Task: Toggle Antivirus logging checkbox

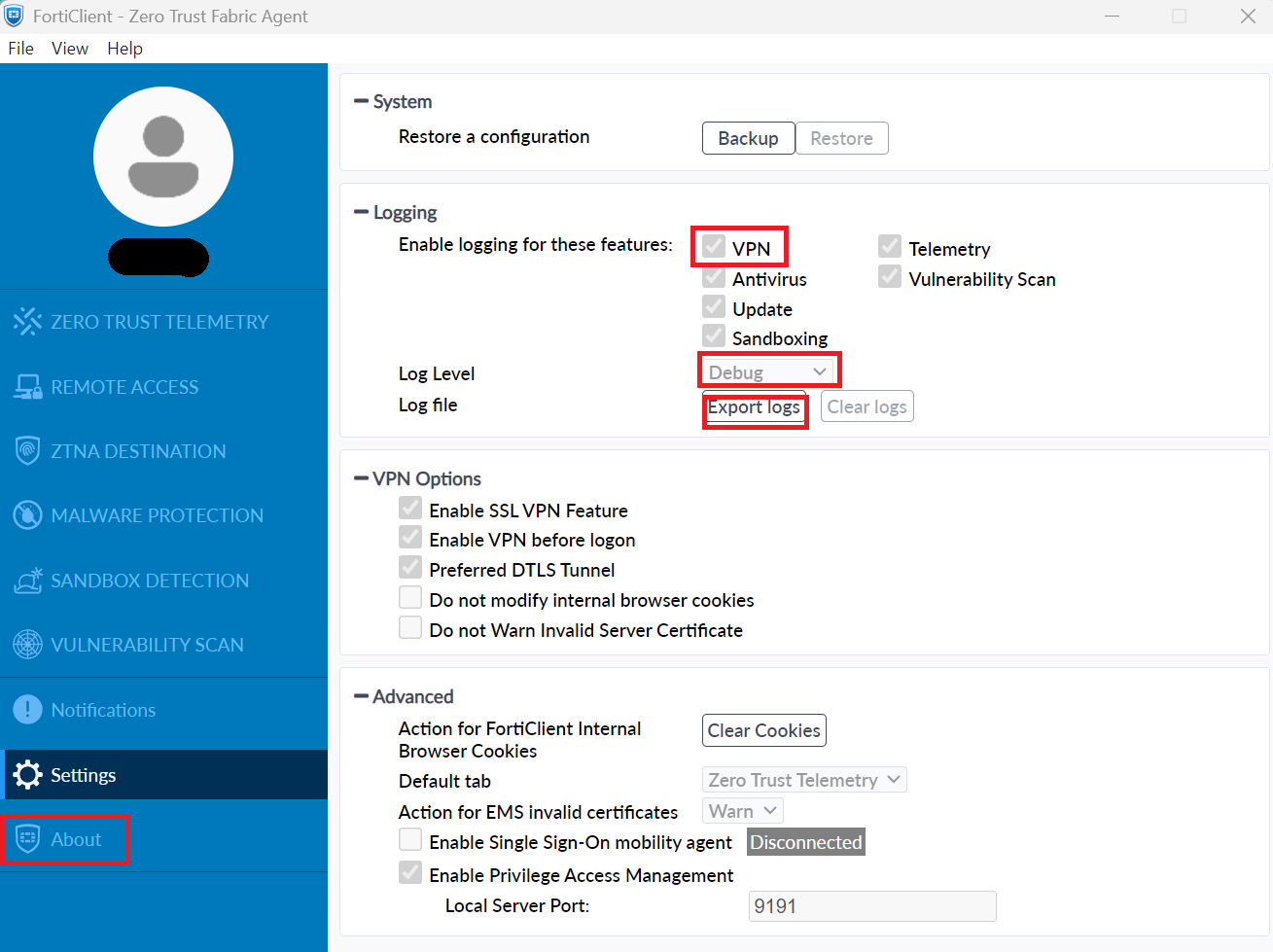Action: [714, 277]
